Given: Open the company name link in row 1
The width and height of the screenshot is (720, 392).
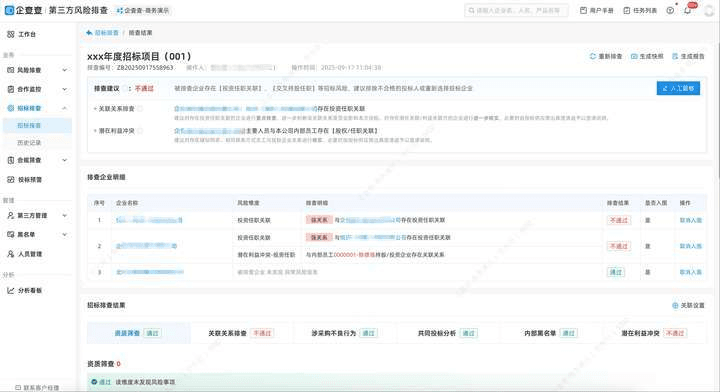Looking at the screenshot, I should [149, 220].
